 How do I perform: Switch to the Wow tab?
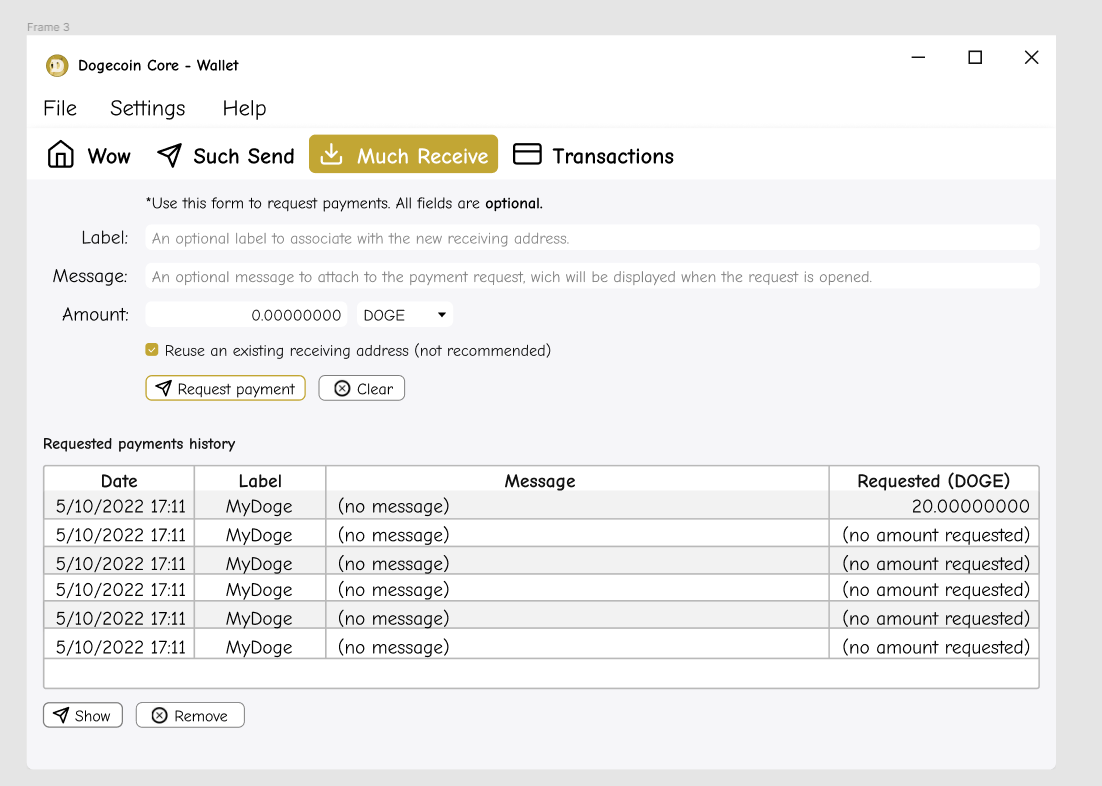click(89, 155)
